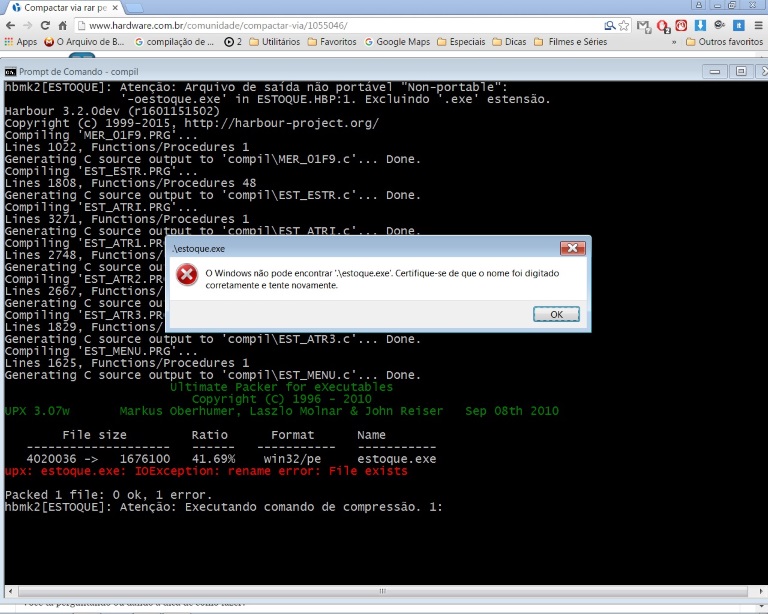768x614 pixels.
Task: Open the Gmail checker extension
Action: 644,26
